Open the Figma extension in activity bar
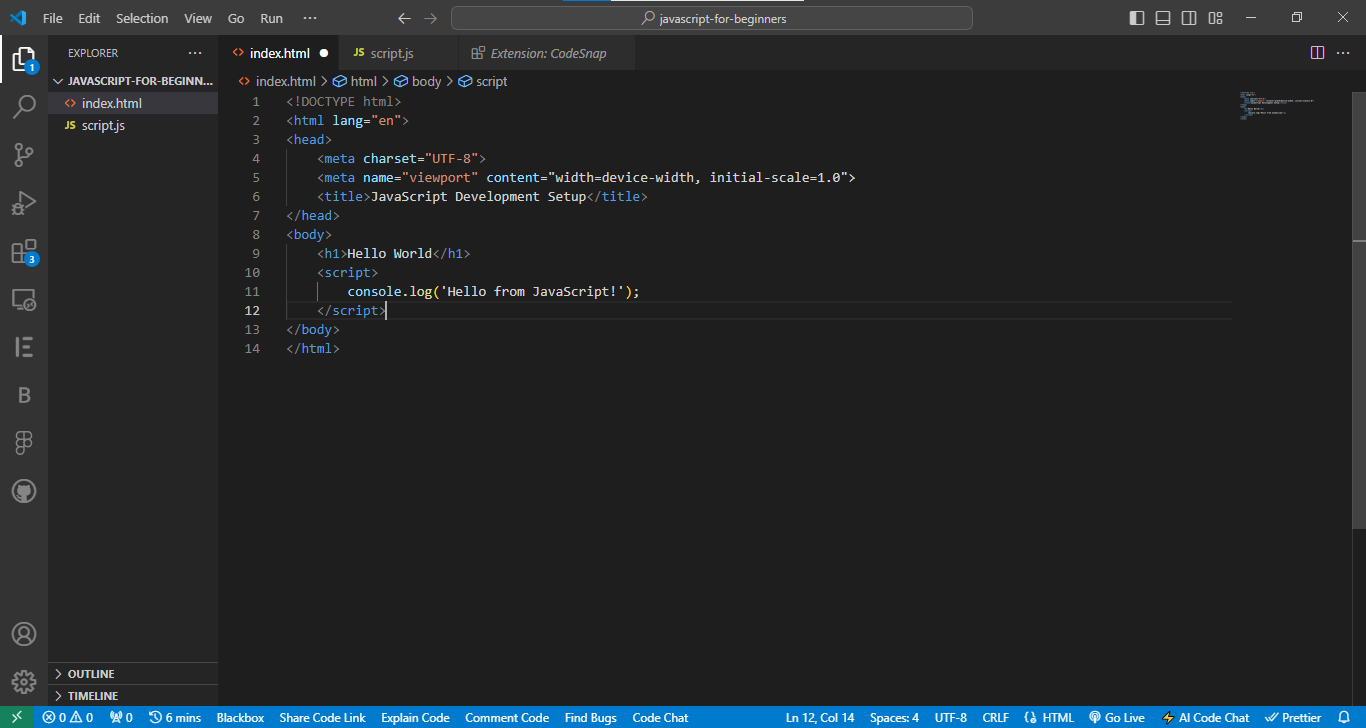This screenshot has height=728, width=1366. (x=24, y=443)
